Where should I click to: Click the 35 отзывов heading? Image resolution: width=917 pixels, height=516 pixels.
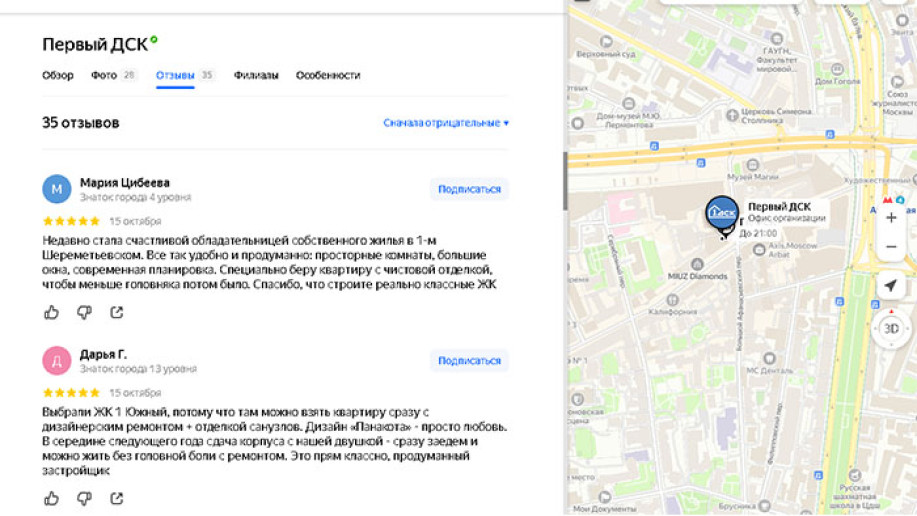tap(81, 123)
